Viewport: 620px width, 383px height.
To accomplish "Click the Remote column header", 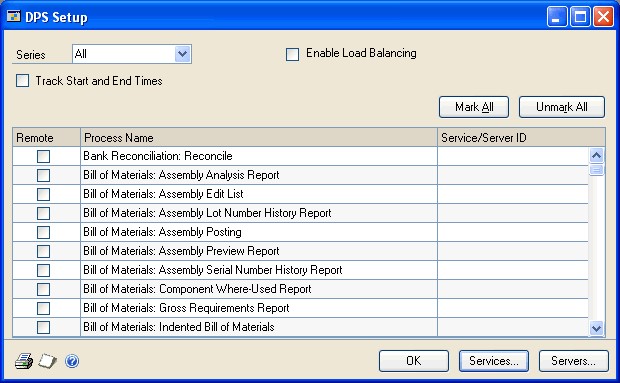I will [x=46, y=138].
